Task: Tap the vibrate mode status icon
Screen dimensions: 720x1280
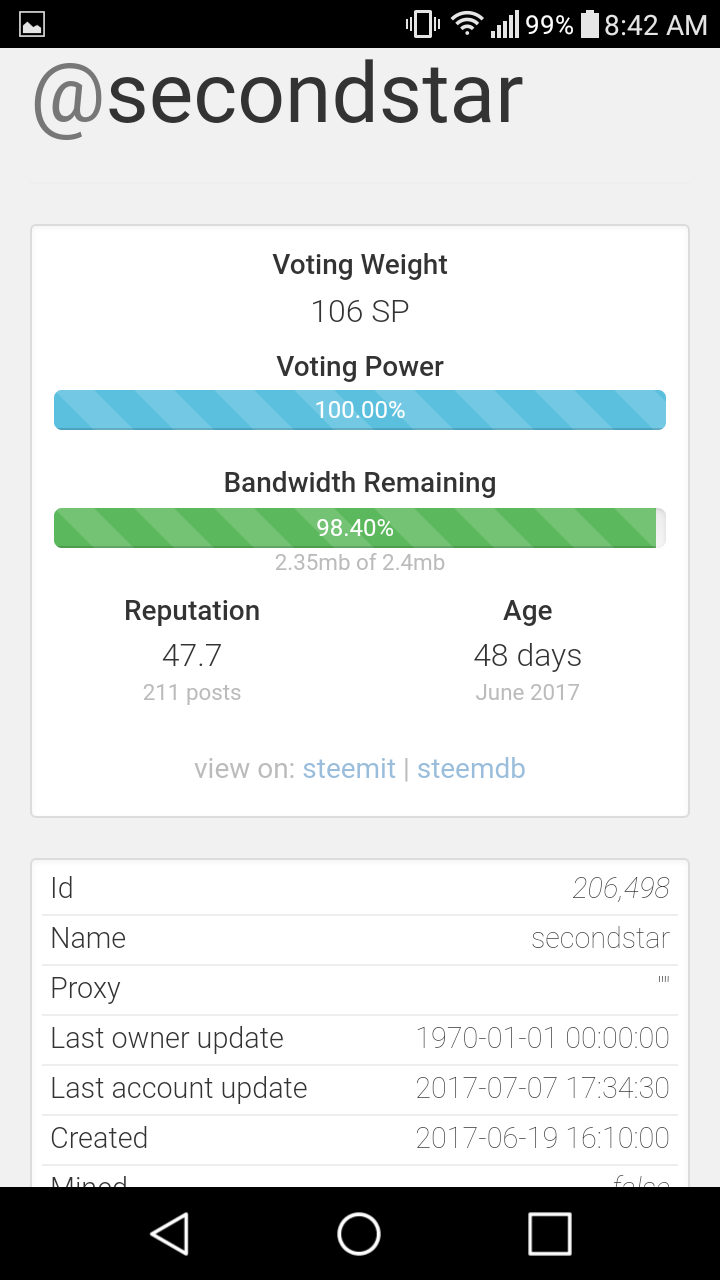Action: coord(422,24)
